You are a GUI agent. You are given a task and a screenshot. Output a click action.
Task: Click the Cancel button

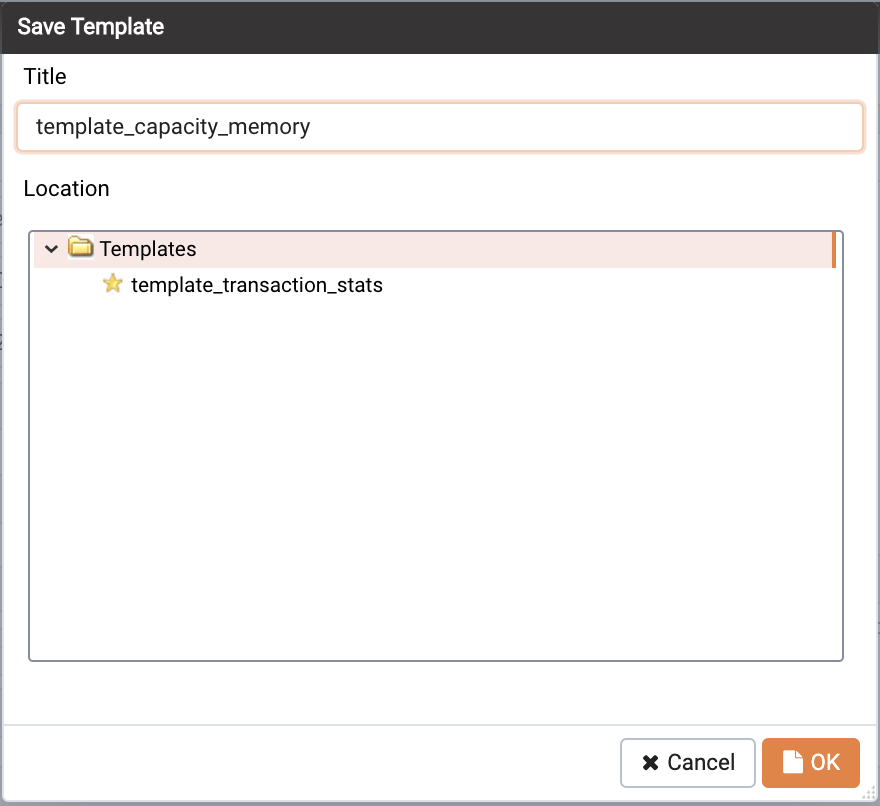point(688,762)
